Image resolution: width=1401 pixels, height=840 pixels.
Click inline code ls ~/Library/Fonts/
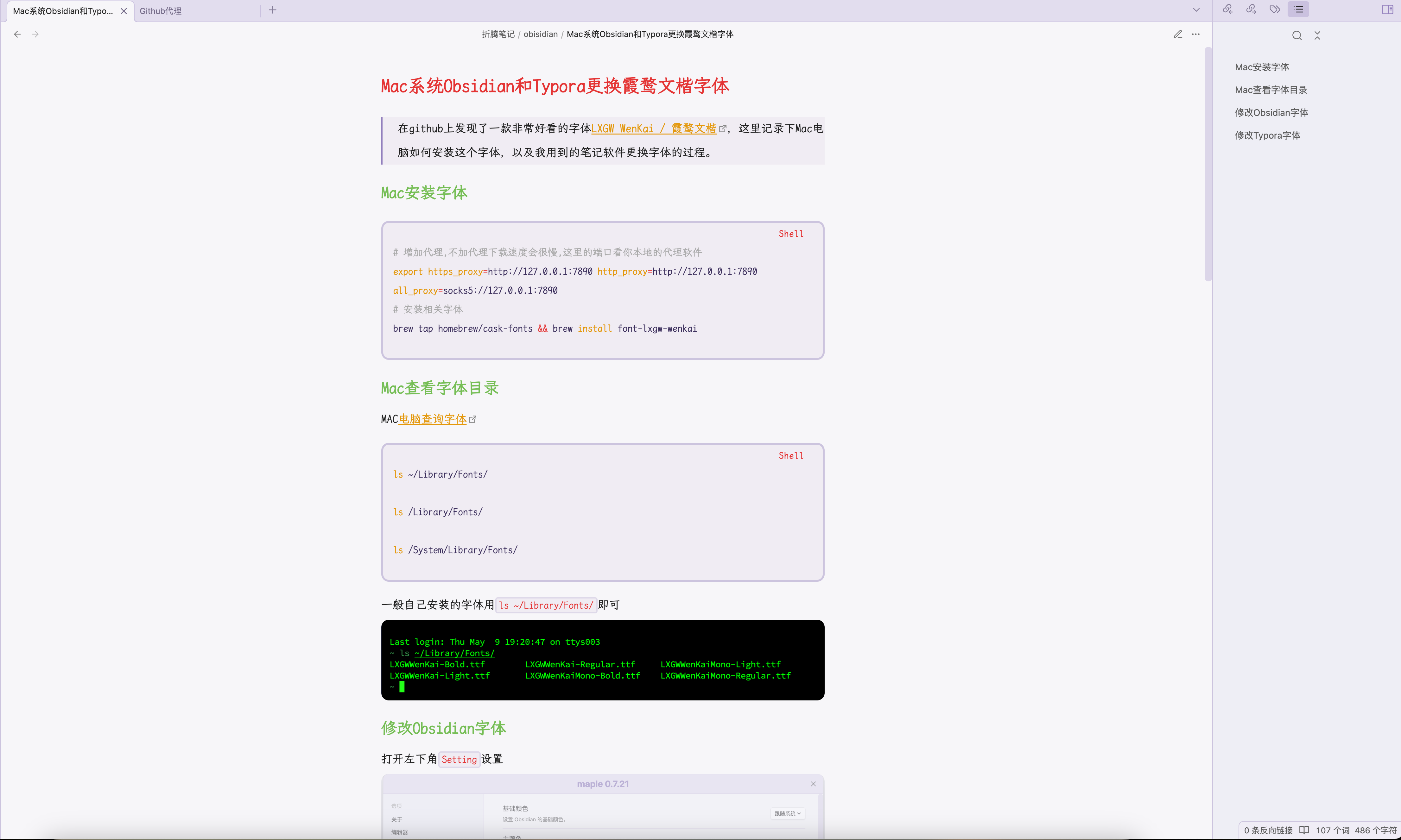point(546,606)
